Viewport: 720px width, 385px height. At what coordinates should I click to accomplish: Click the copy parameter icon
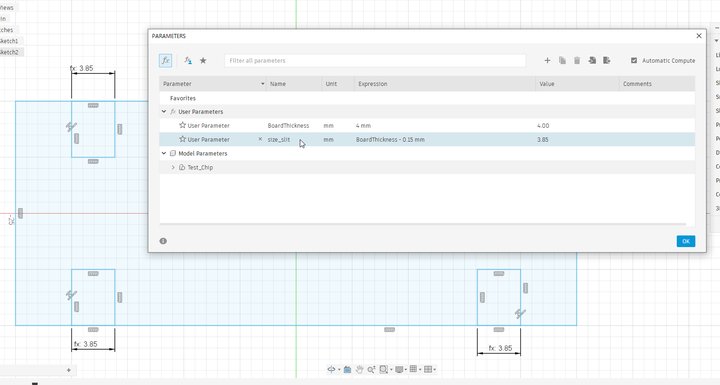point(562,60)
